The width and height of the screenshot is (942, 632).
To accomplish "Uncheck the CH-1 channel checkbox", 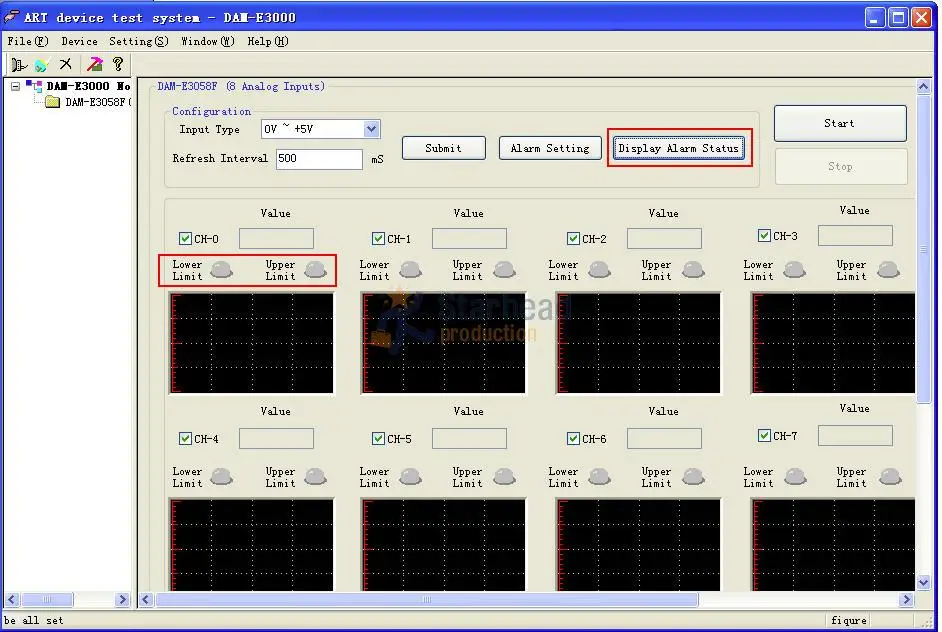I will [378, 239].
